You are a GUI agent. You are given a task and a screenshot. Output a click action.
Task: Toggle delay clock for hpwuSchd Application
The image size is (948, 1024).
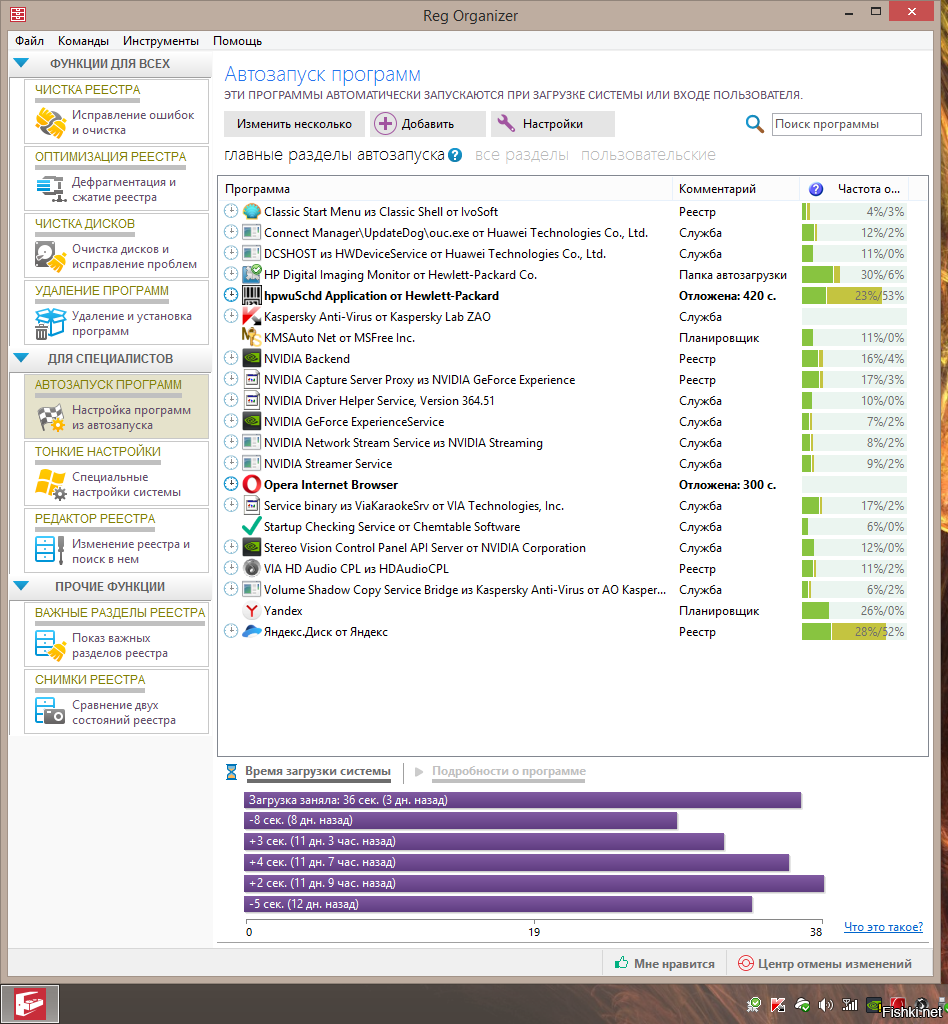coord(230,295)
